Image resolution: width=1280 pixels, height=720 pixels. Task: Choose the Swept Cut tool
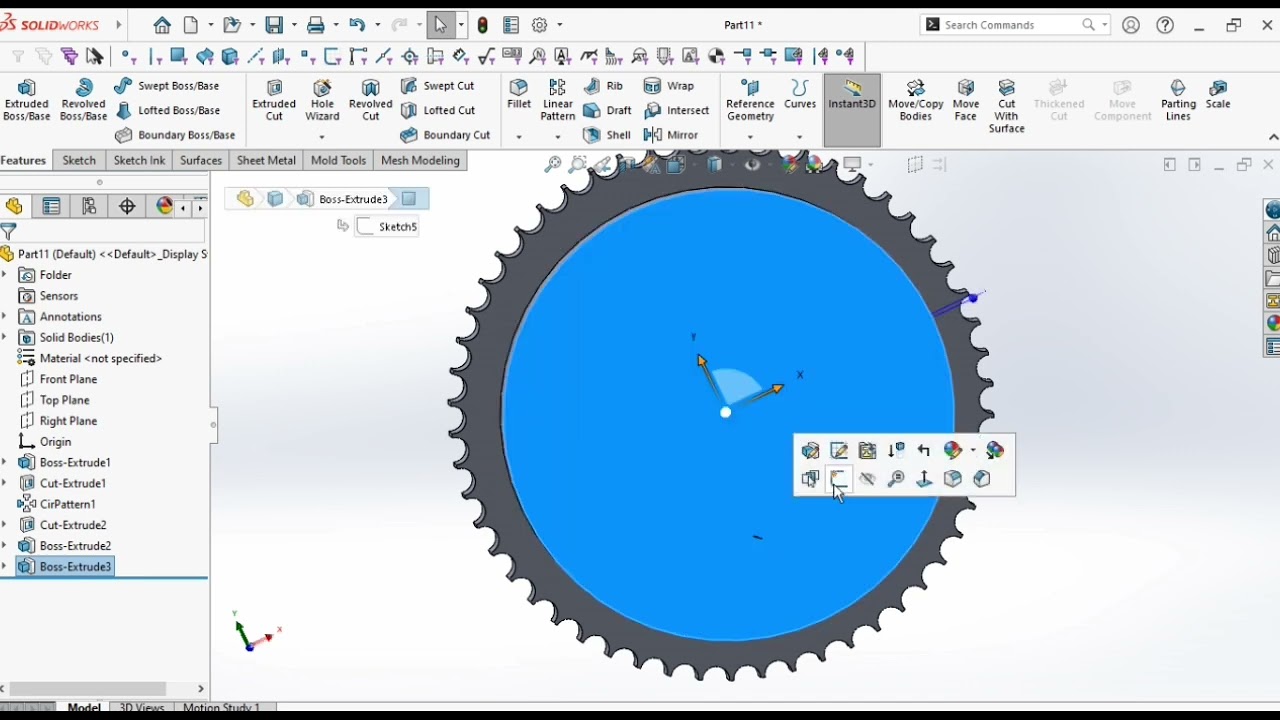[438, 86]
